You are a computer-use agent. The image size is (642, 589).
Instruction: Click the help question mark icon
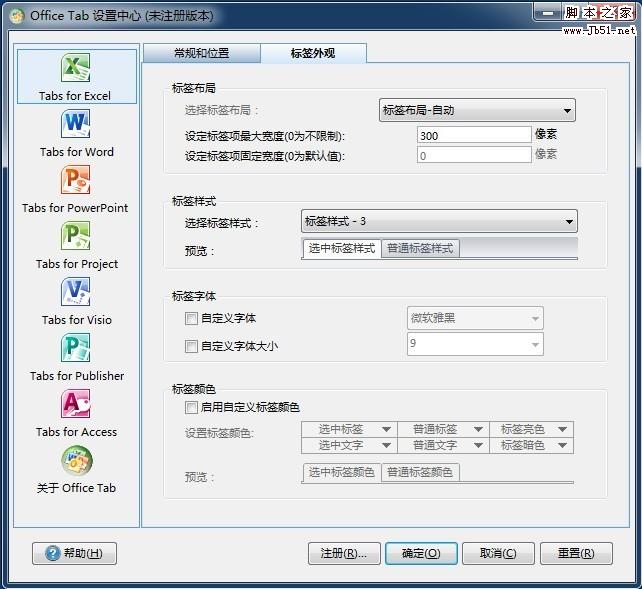click(x=52, y=553)
